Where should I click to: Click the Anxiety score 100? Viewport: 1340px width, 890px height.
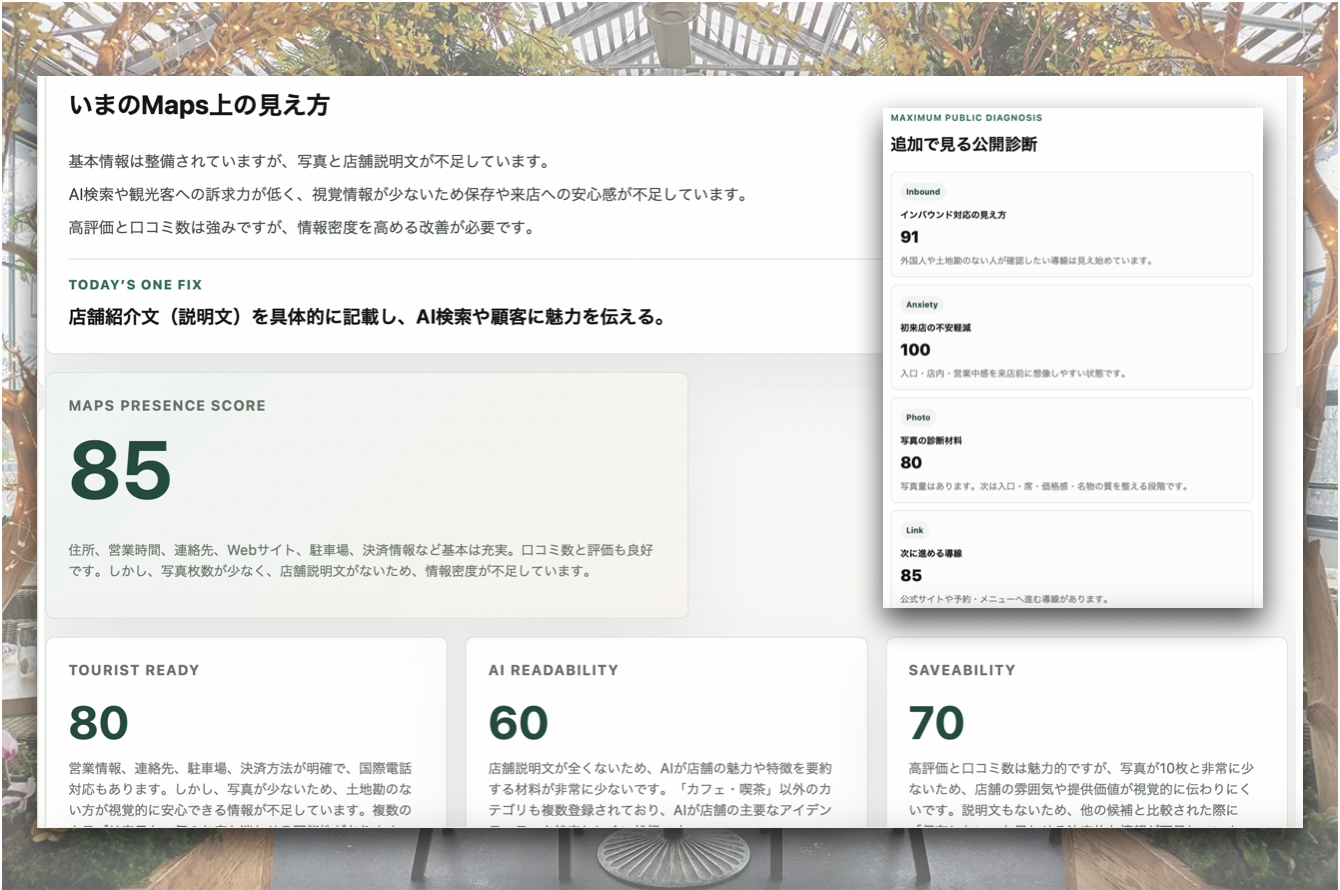tap(915, 350)
